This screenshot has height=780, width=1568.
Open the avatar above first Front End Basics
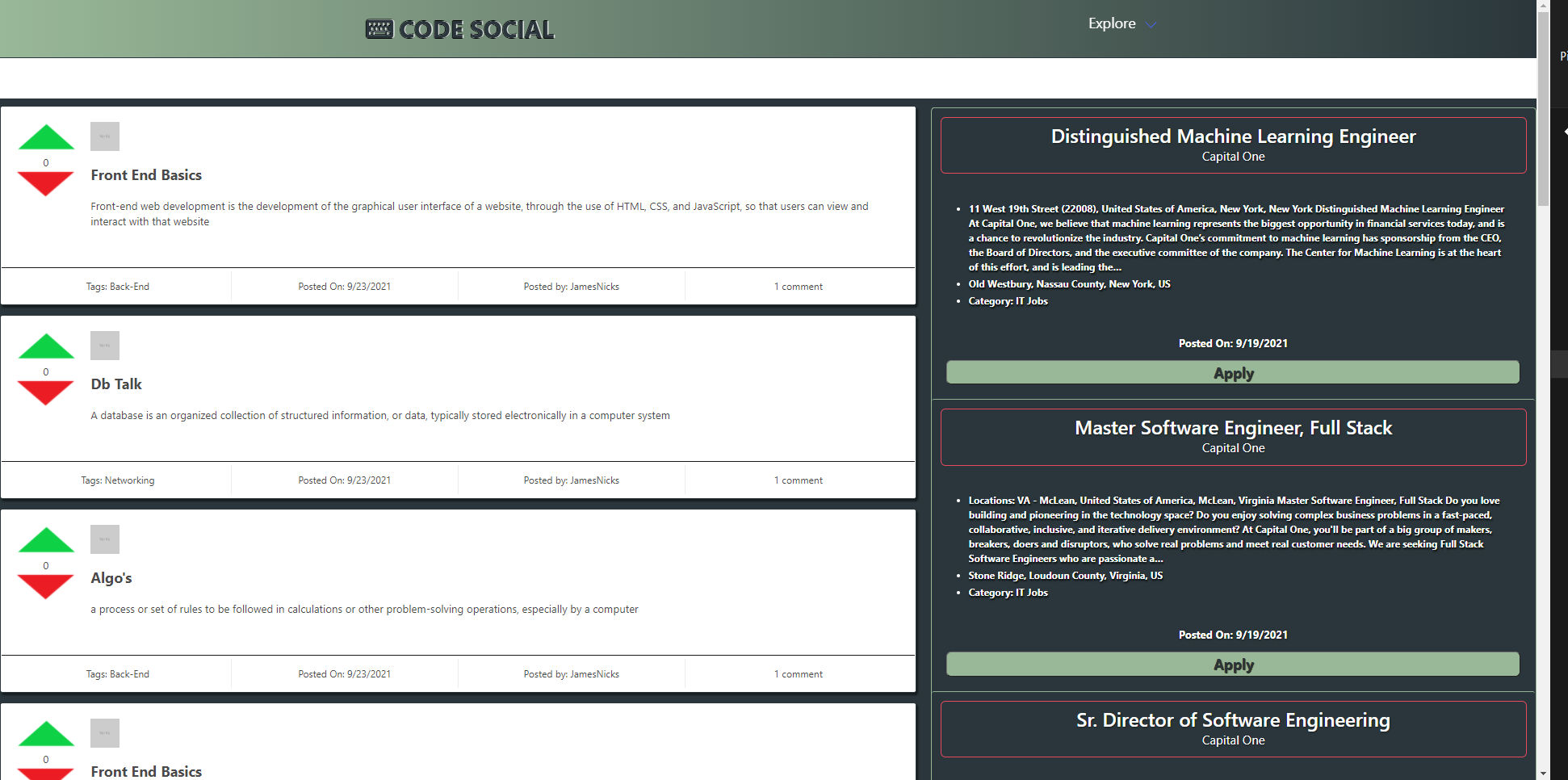(105, 136)
